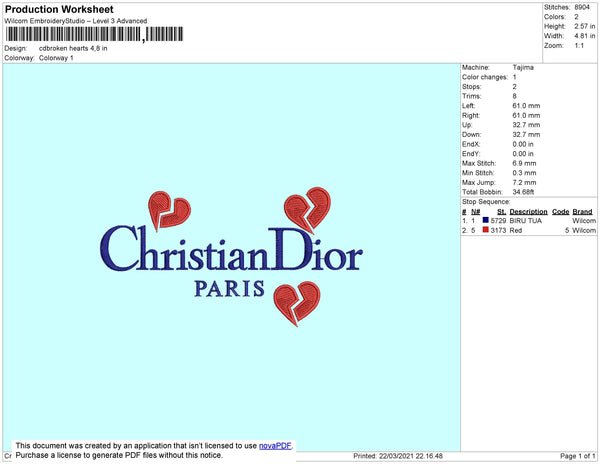Select the bottom broken heart near PARIS
The image size is (600, 464).
[x=297, y=303]
